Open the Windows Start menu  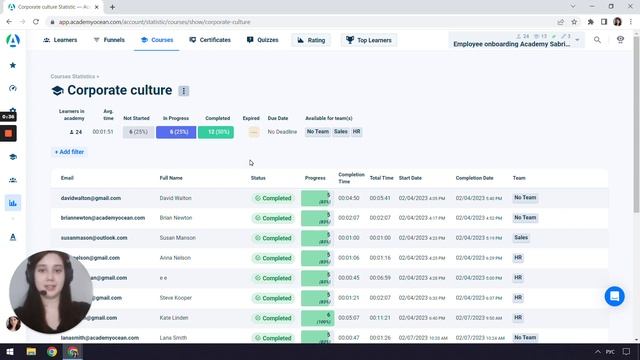tap(10, 351)
